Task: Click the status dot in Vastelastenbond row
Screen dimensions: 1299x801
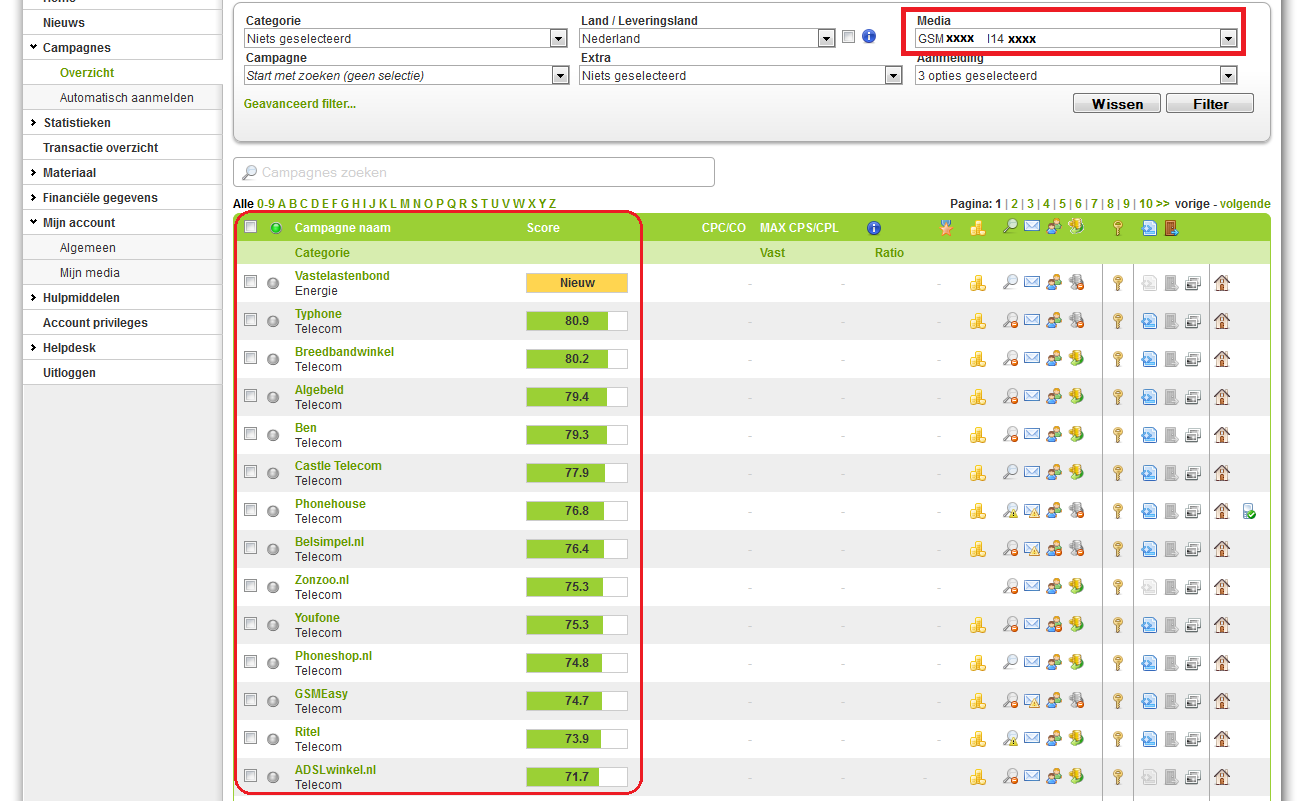Action: [273, 283]
